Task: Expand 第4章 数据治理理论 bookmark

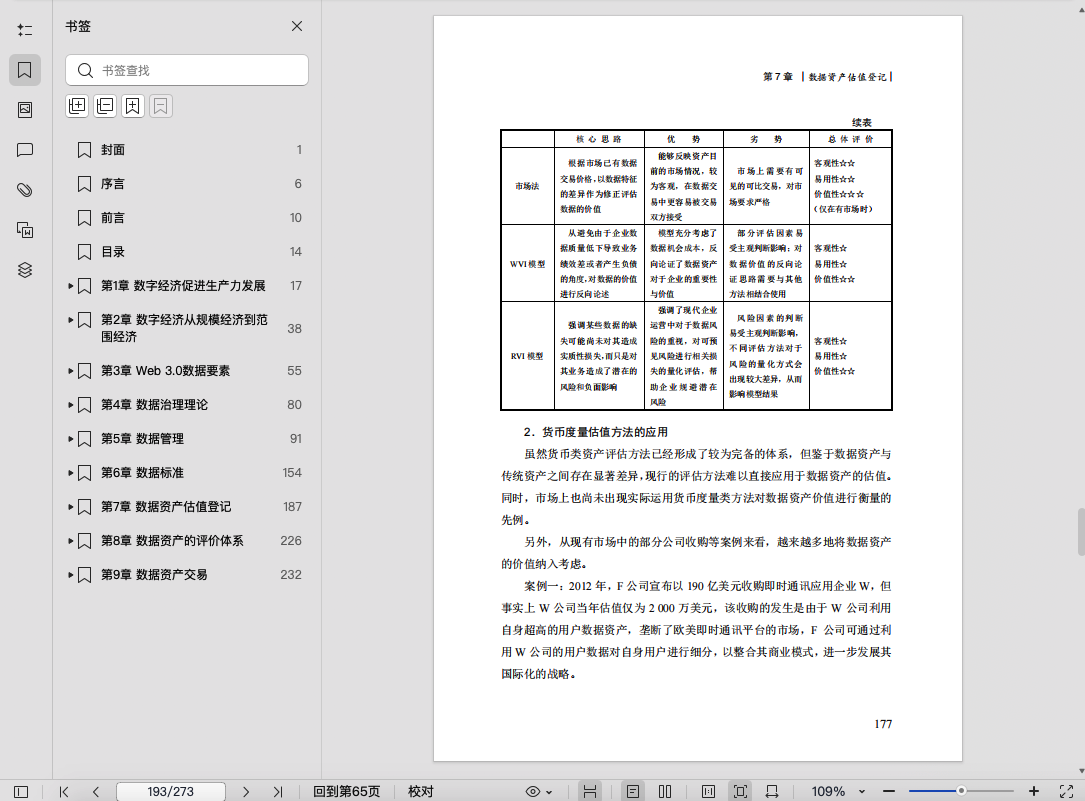Action: pos(71,405)
